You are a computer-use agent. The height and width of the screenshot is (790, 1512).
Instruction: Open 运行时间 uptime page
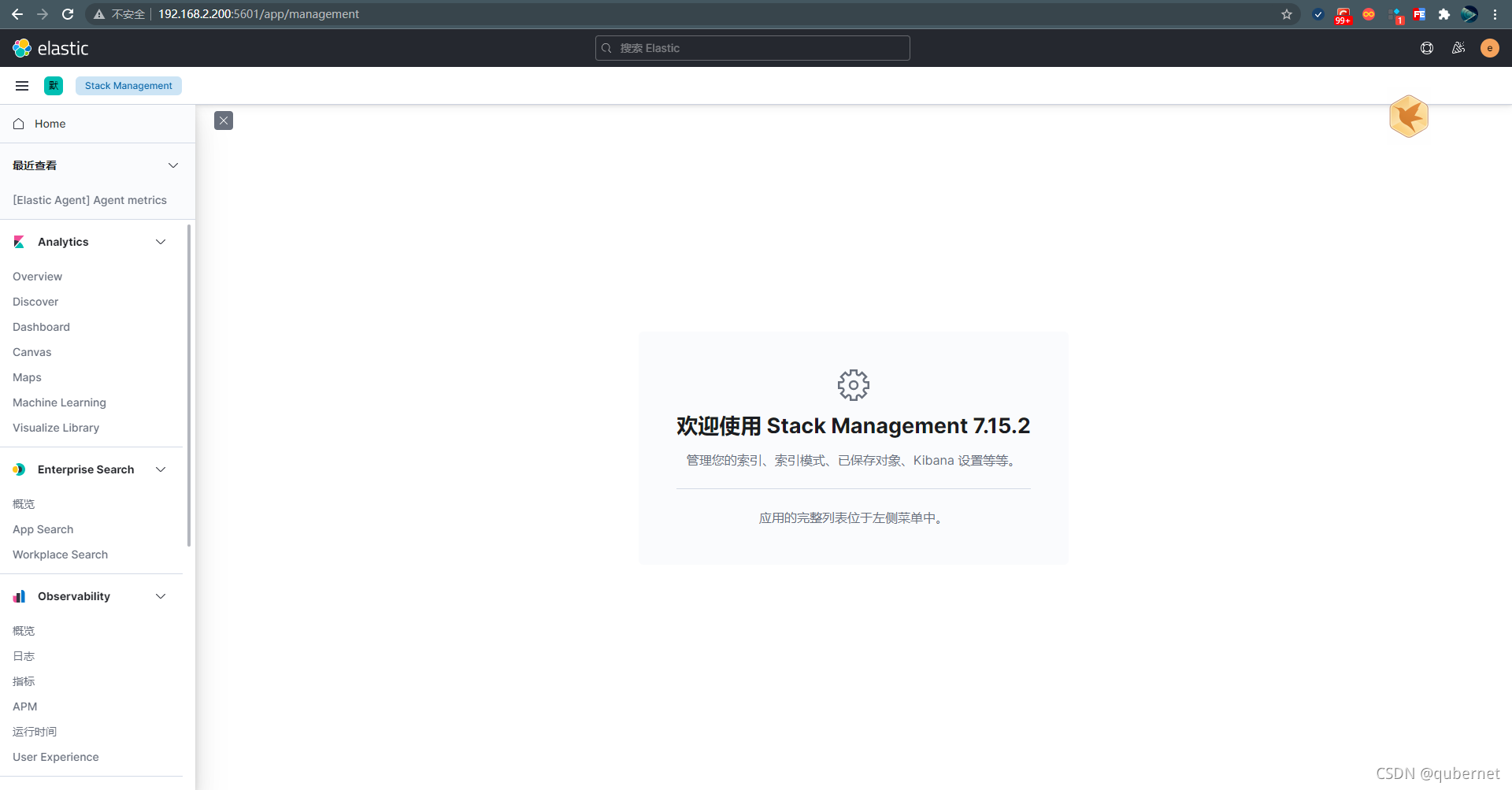35,732
